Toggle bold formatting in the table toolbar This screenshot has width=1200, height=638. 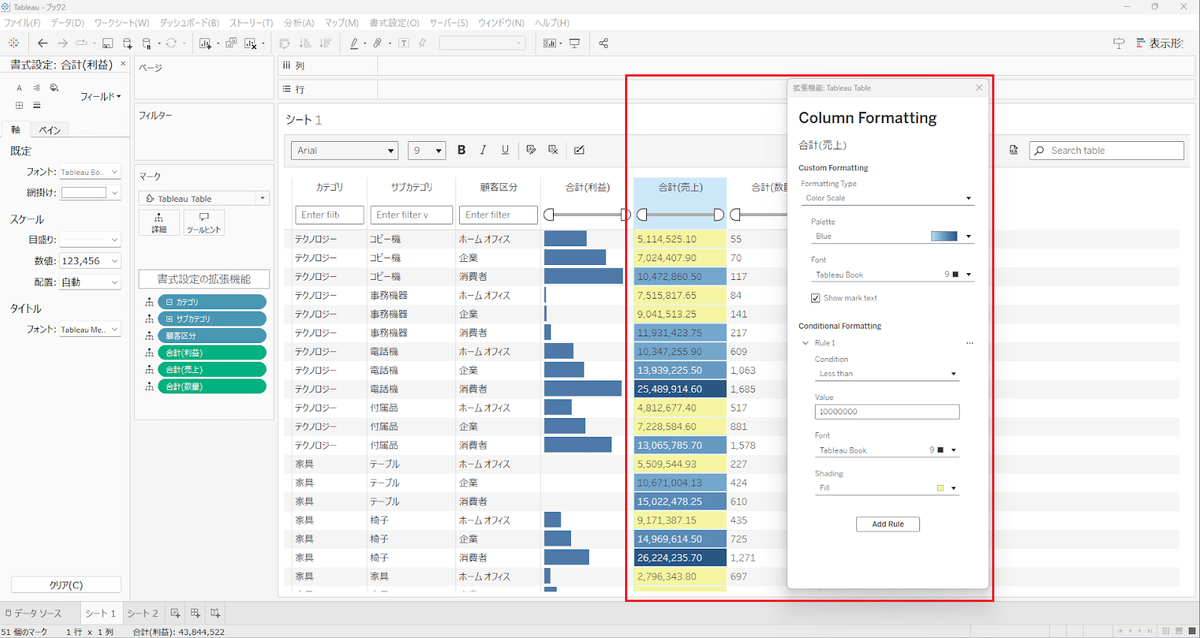pos(461,150)
